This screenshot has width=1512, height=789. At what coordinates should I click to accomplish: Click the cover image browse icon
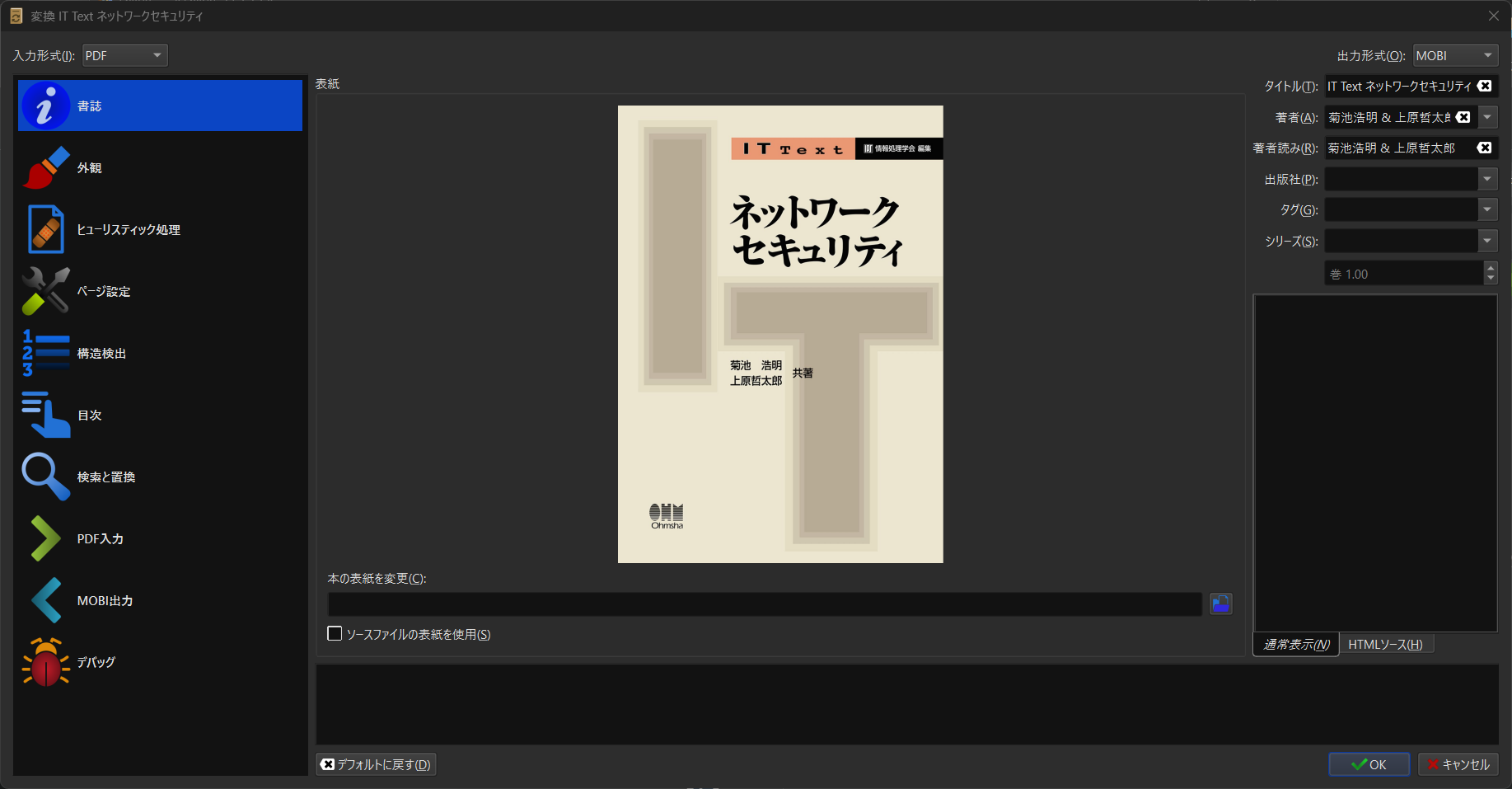point(1220,603)
